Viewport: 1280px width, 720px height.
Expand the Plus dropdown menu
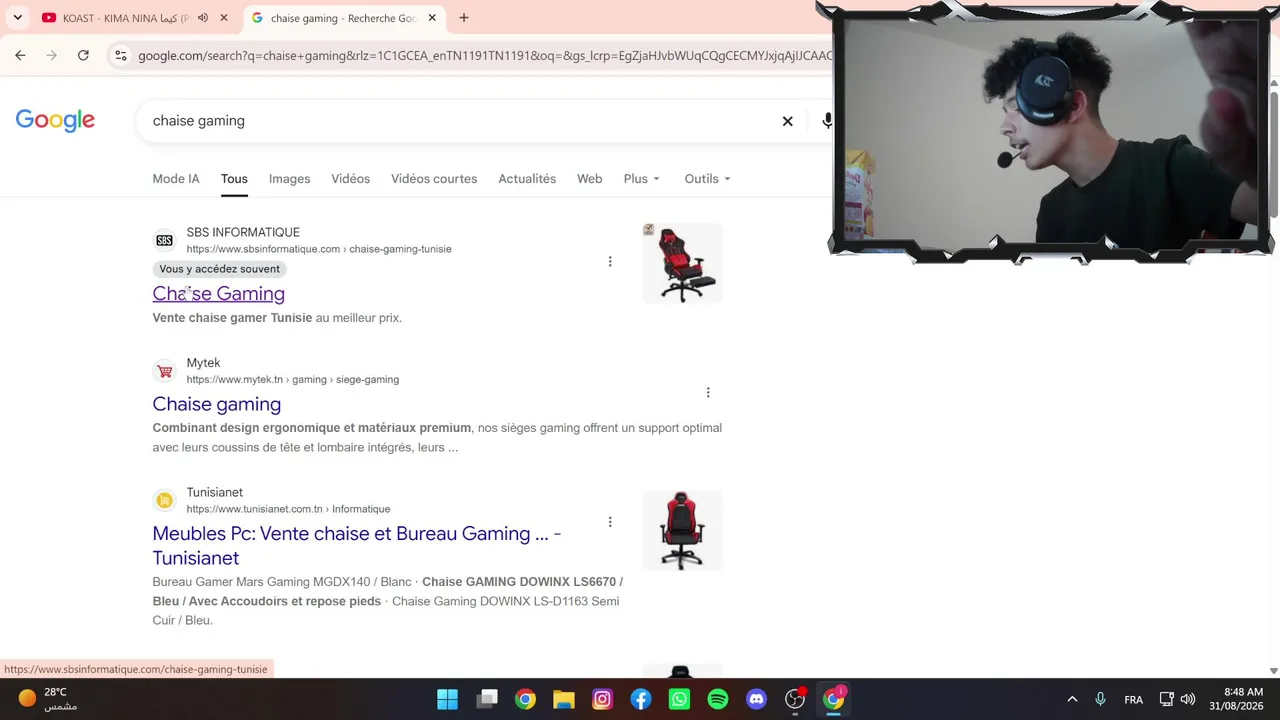click(642, 179)
